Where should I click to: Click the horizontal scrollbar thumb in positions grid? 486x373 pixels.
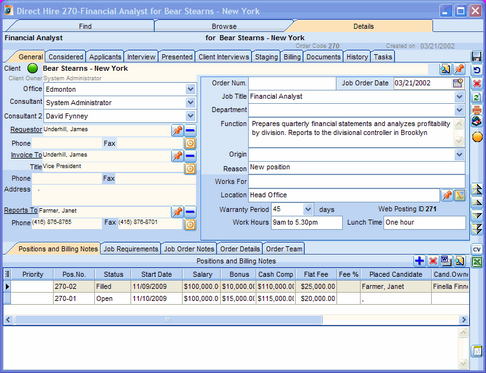[x=168, y=320]
